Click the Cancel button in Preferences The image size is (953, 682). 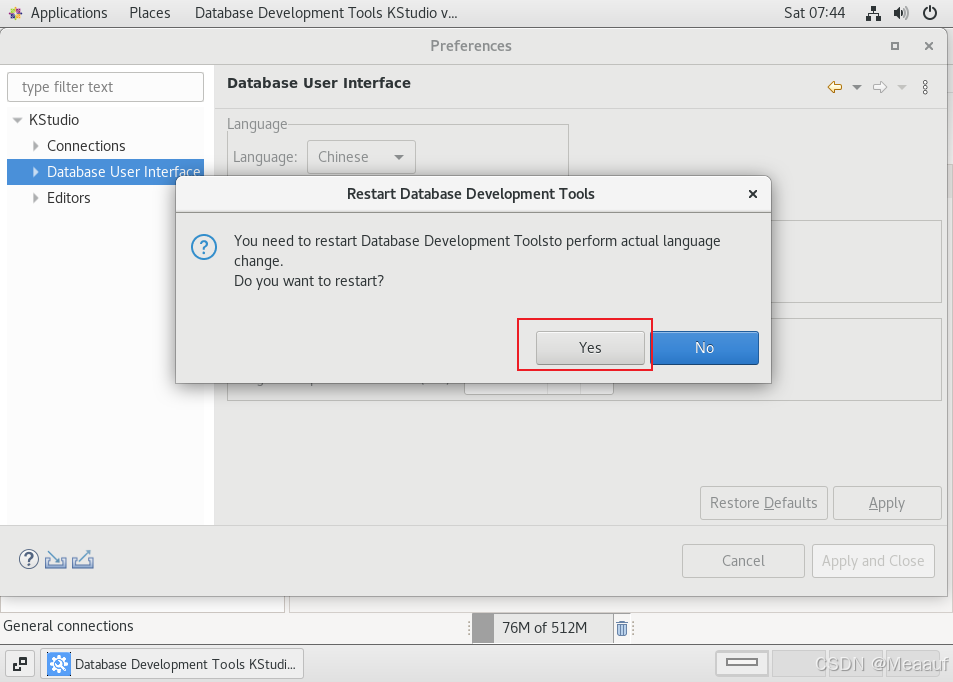click(743, 560)
